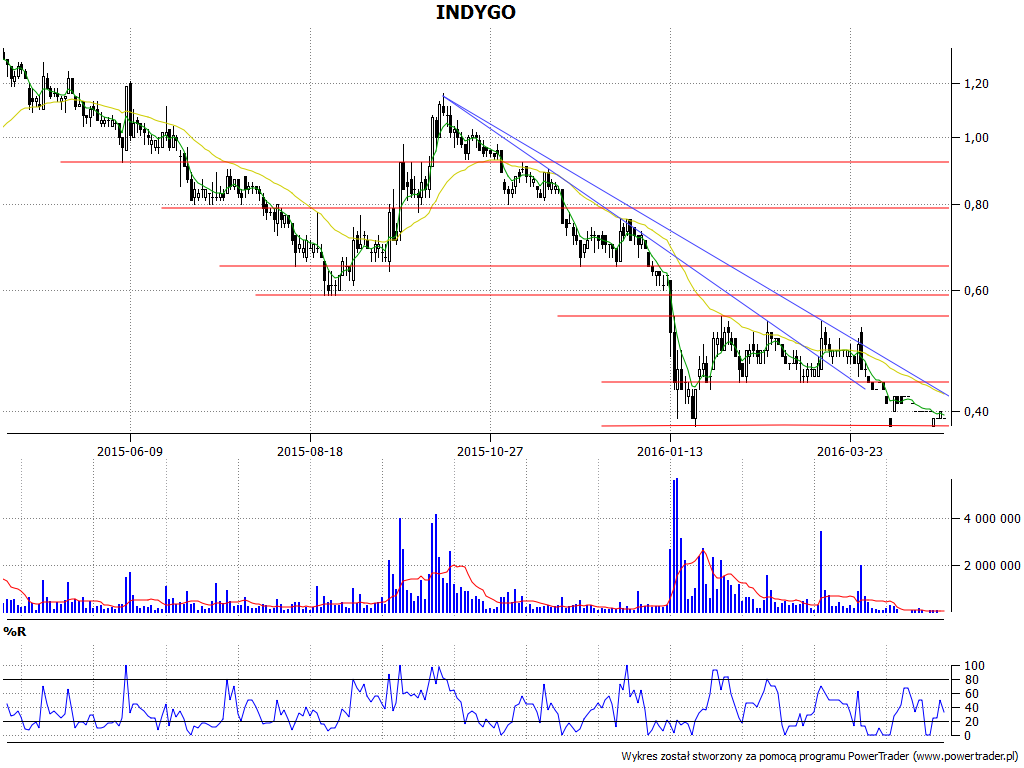Select the 2016-03-23 date label
The image size is (1024, 768).
[x=850, y=451]
